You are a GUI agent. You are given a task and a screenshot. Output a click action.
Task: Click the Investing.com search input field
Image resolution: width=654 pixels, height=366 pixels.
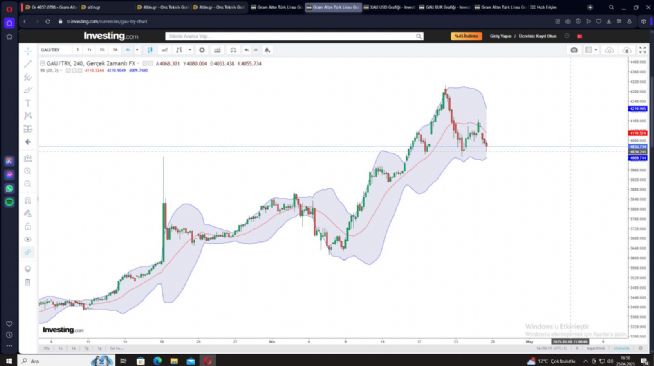[x=294, y=36]
